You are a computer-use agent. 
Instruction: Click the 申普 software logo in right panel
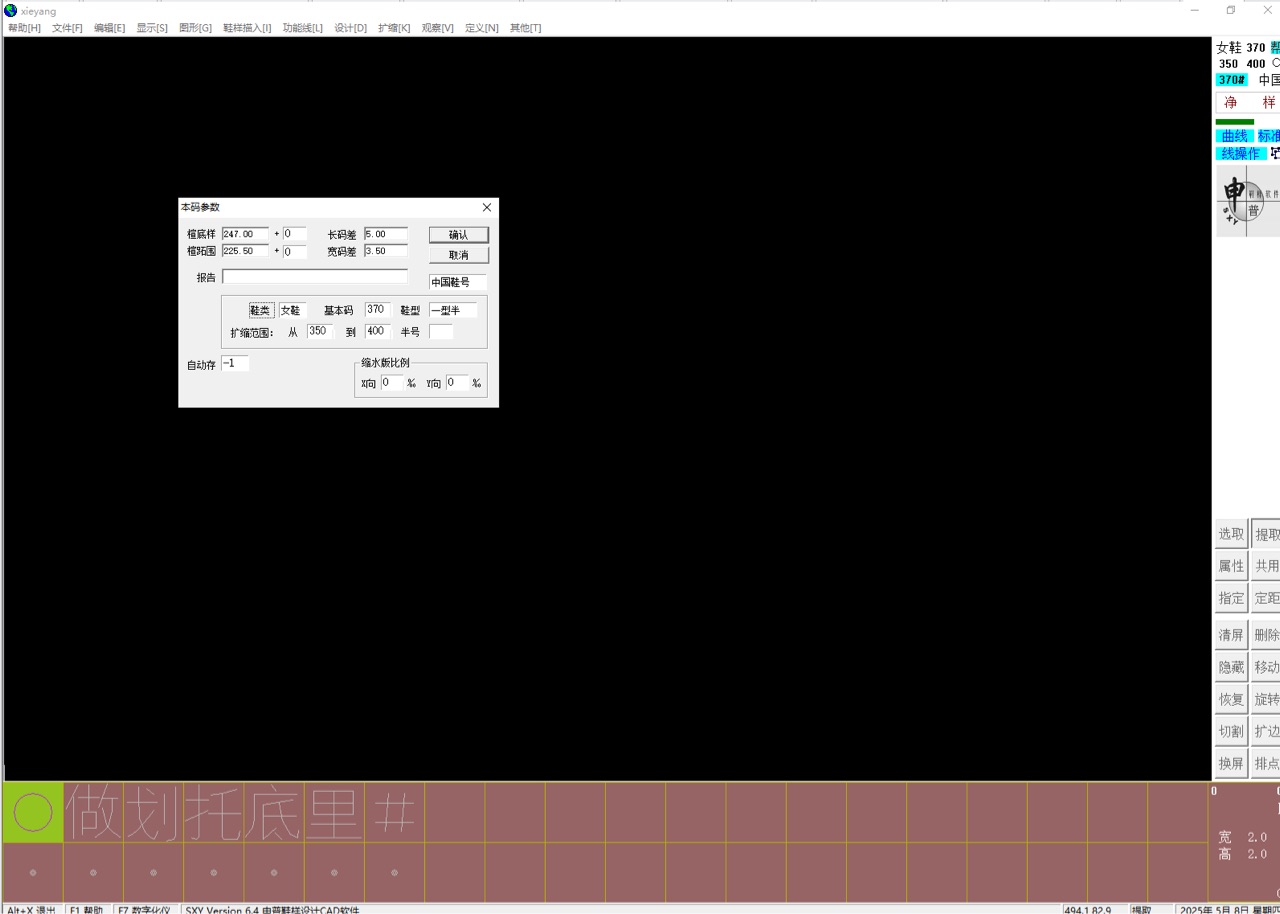(x=1248, y=201)
